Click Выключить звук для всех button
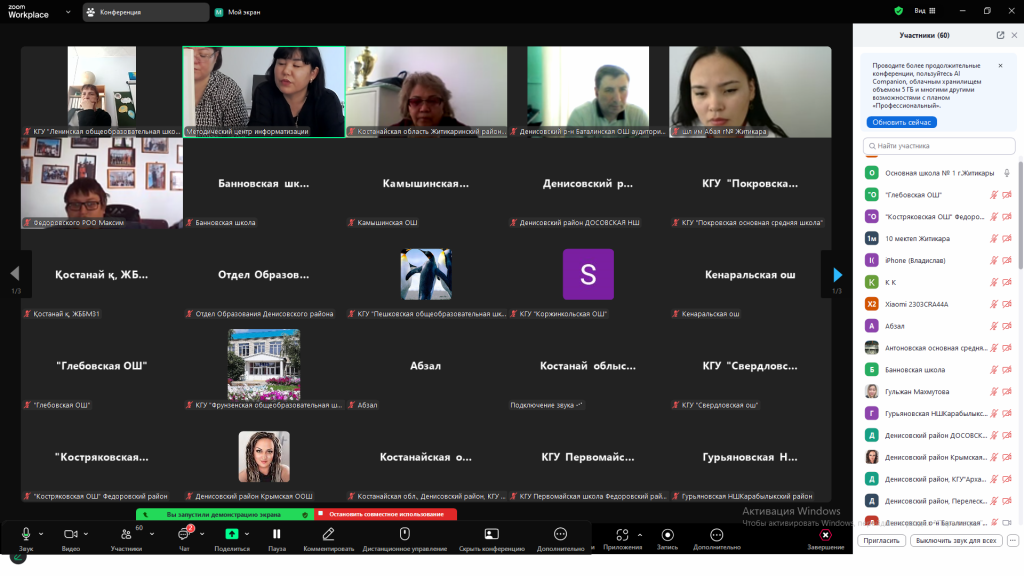Screen dimensions: 1024x576 pos(956,541)
